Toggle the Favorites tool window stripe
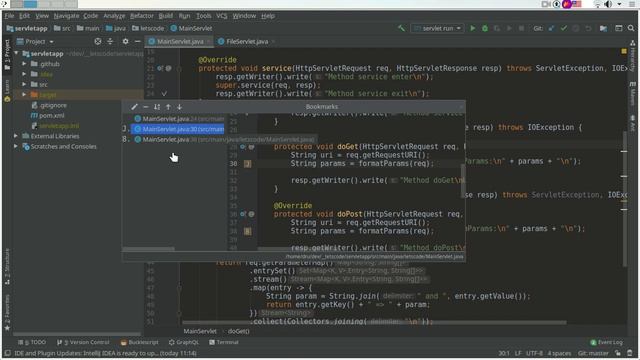640x360 pixels. tap(7, 313)
